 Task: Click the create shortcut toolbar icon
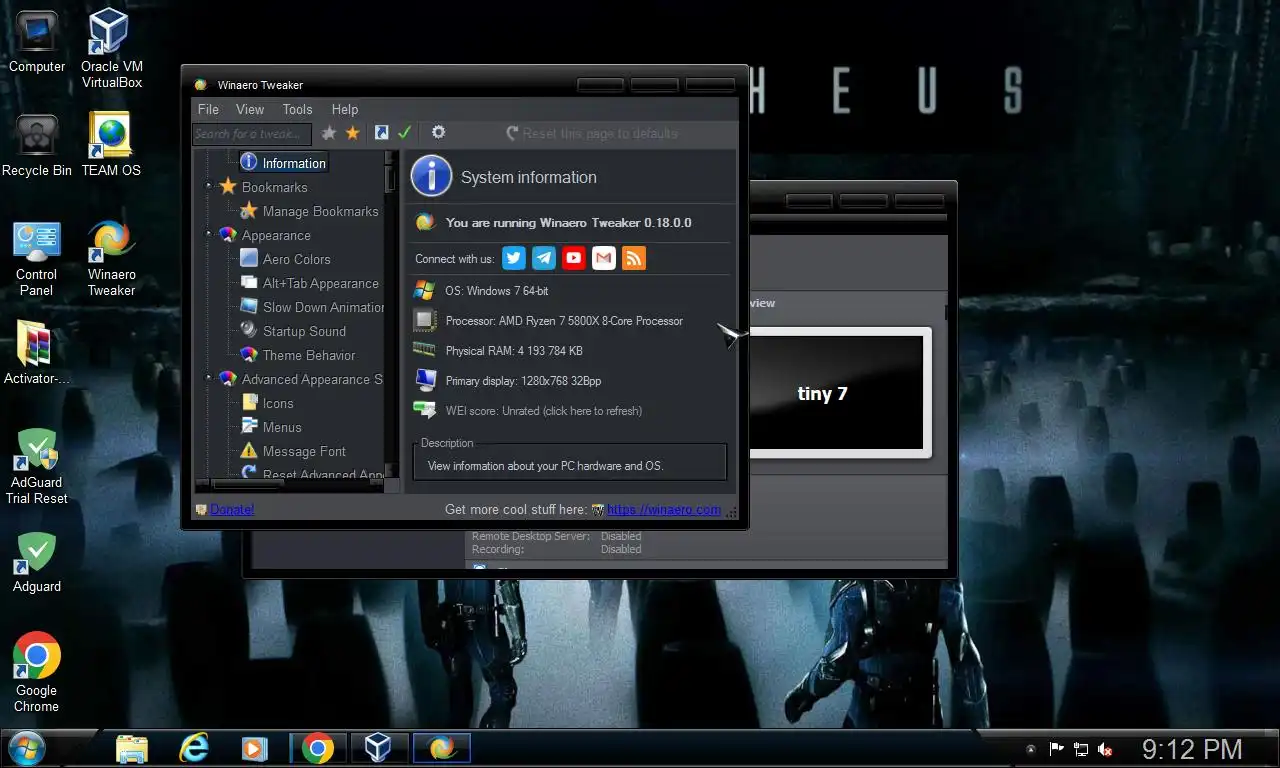click(x=381, y=133)
